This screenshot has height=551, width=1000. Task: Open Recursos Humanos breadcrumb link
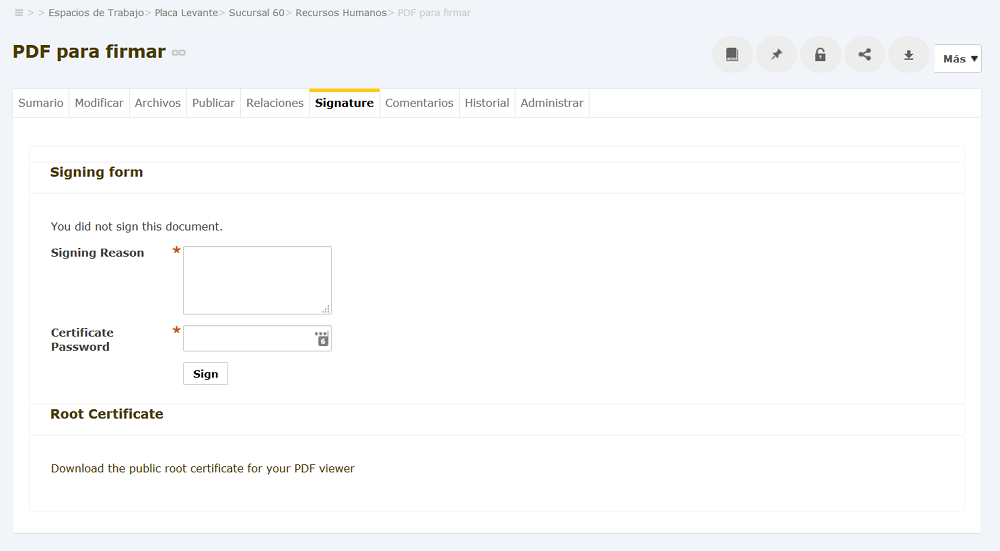(341, 13)
